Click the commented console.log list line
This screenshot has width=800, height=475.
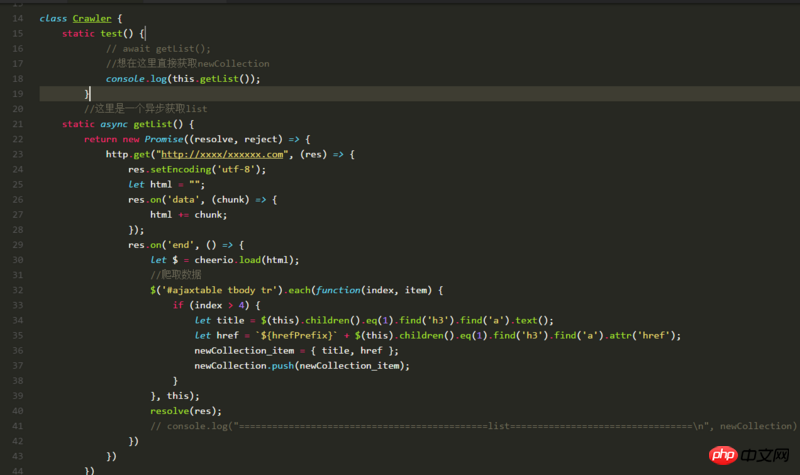click(x=473, y=426)
